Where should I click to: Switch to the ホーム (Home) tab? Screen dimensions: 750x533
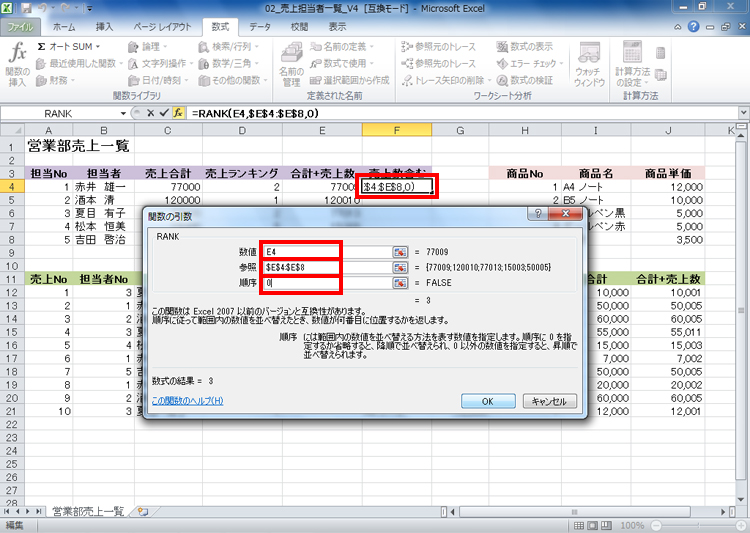(x=64, y=27)
